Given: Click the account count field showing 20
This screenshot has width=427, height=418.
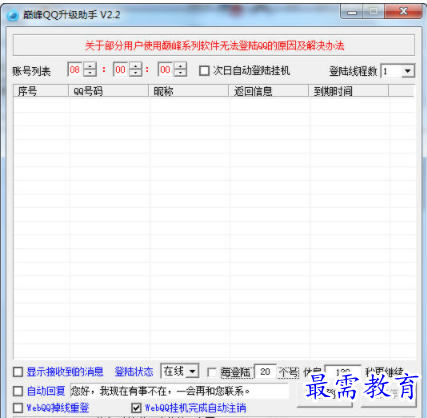Looking at the screenshot, I should (265, 371).
